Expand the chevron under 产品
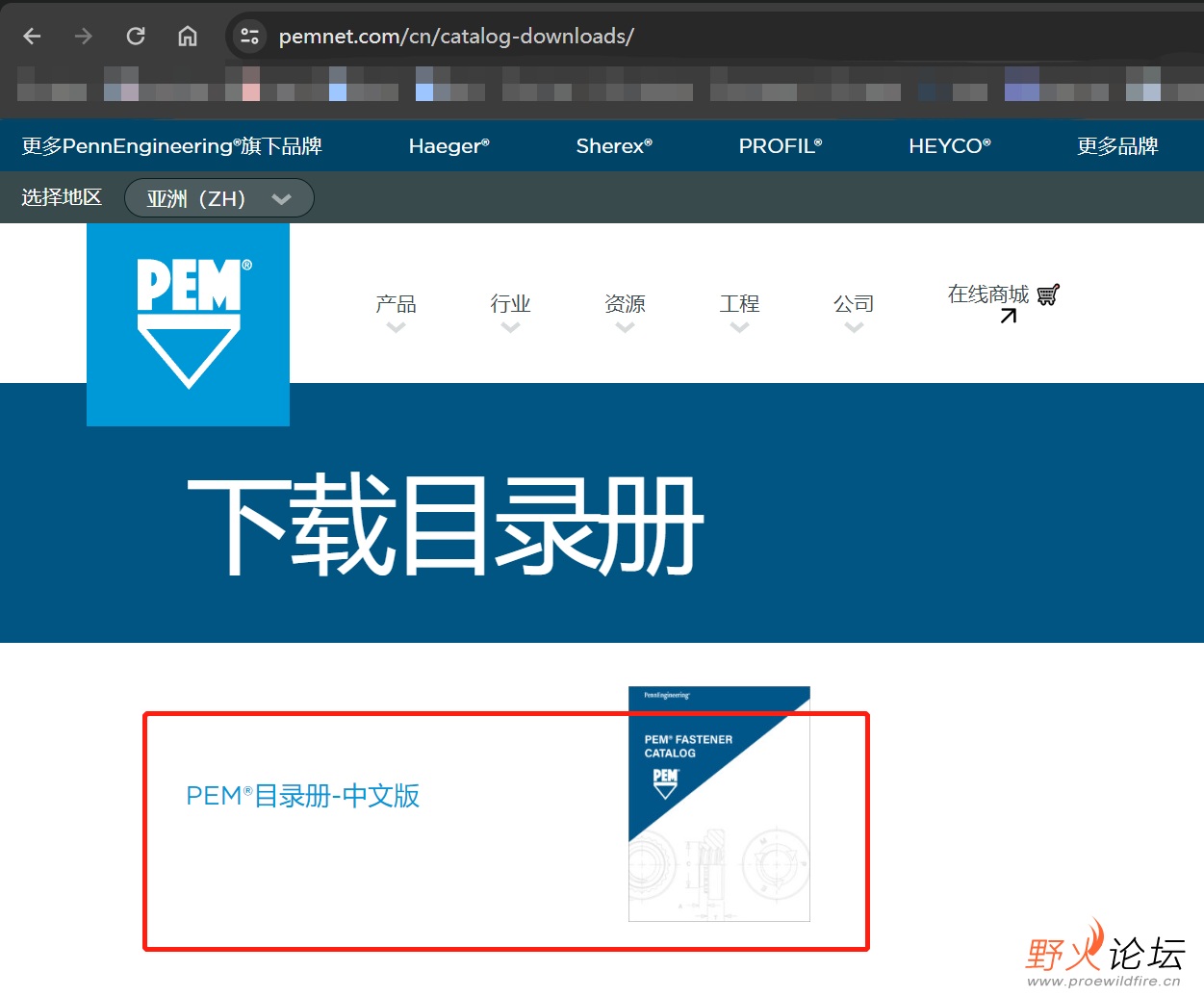1204x997 pixels. pos(396,328)
